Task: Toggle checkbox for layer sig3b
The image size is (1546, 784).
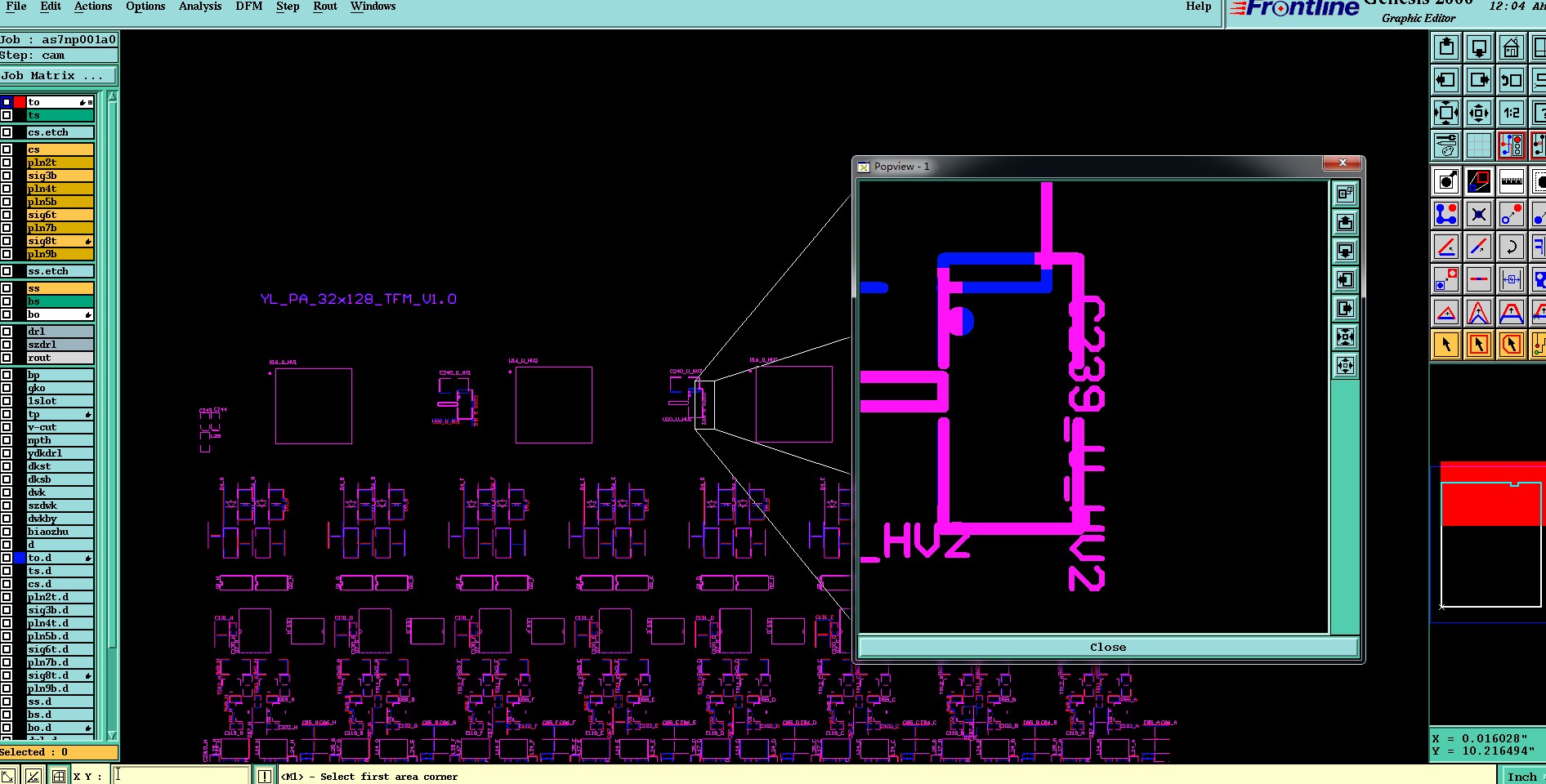Action: 7,176
